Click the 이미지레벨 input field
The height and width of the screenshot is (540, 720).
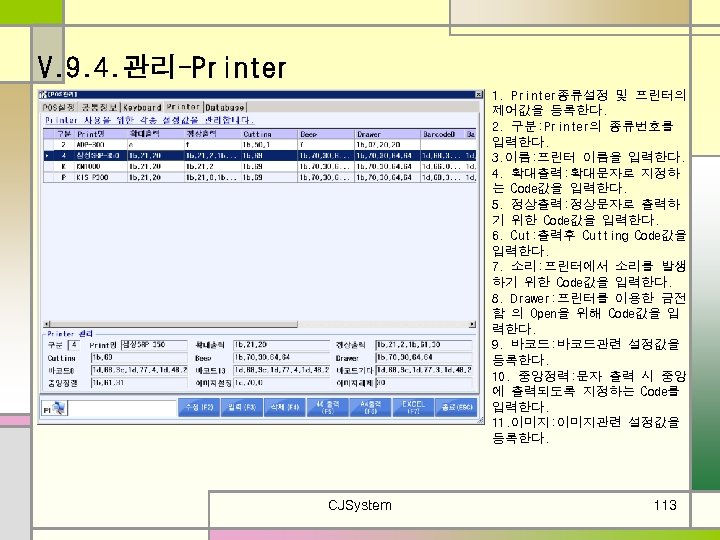[424, 382]
